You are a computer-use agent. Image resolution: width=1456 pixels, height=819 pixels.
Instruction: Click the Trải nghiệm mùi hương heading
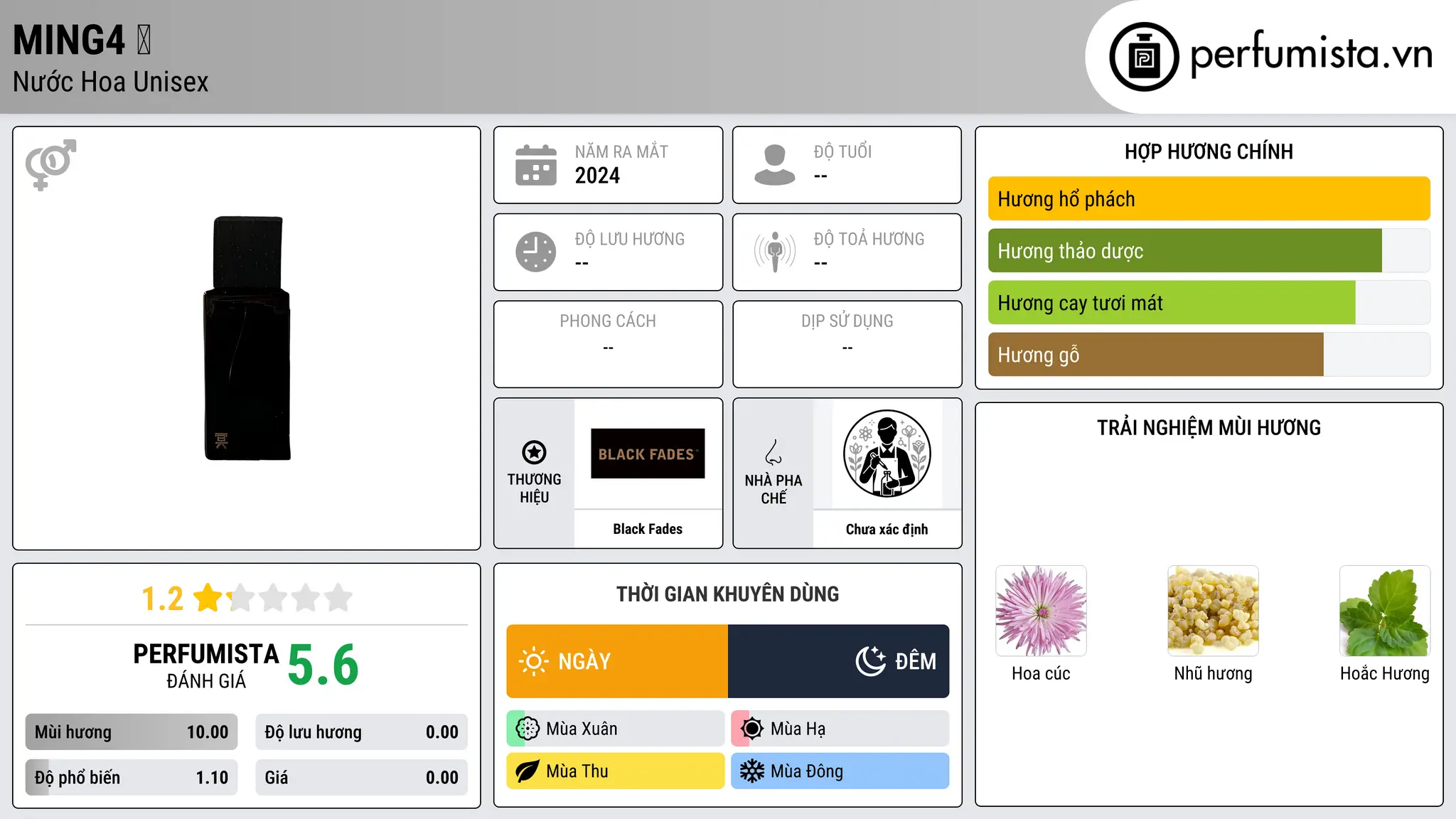tap(1209, 428)
